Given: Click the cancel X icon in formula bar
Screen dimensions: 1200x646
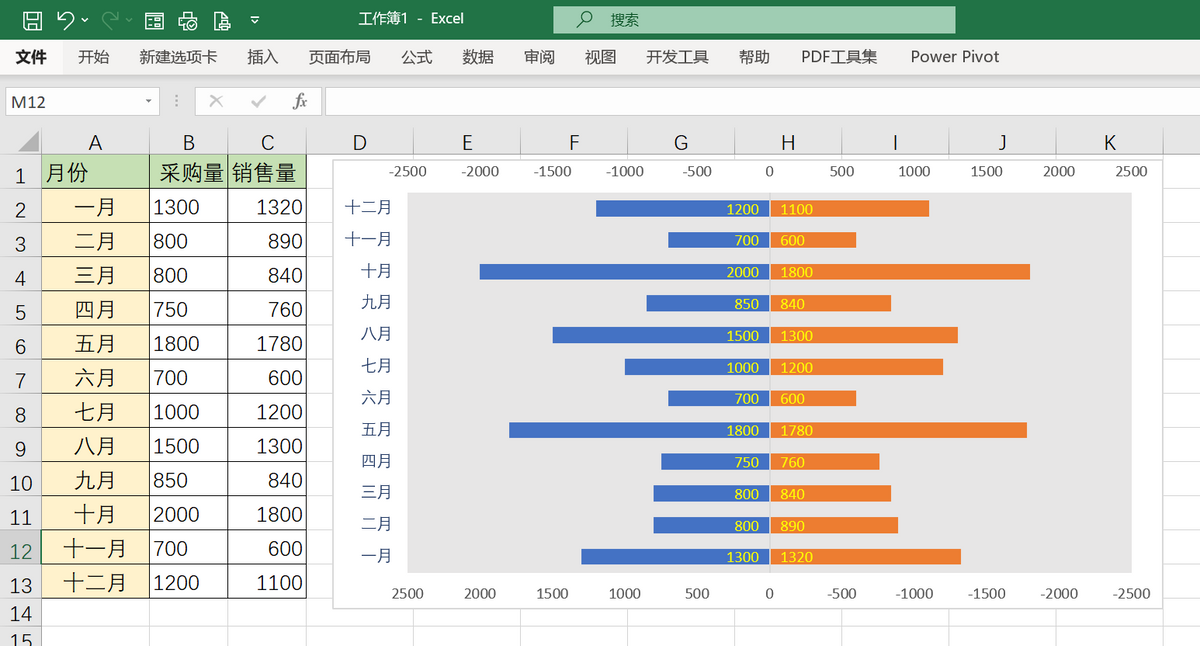Looking at the screenshot, I should [216, 101].
